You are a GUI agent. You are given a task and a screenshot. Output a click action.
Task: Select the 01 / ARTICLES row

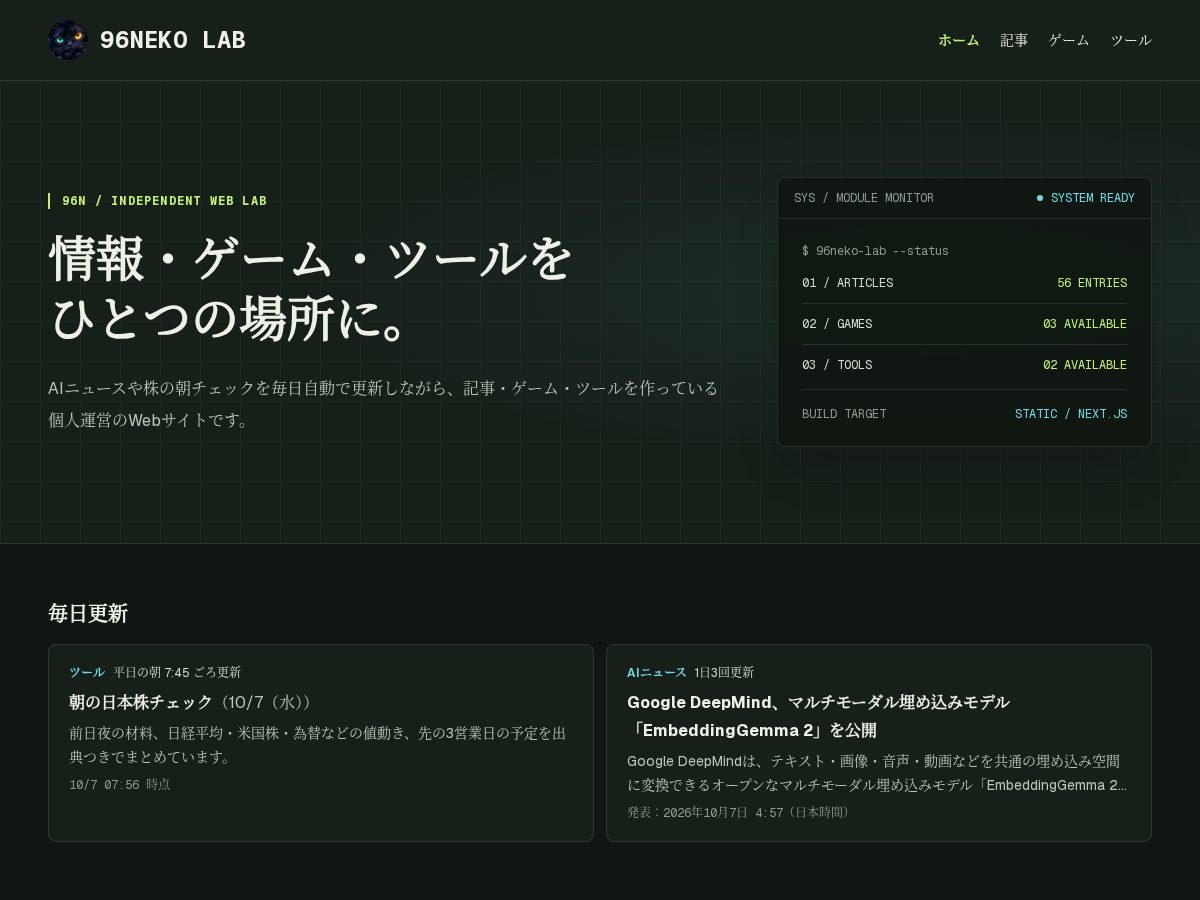click(x=964, y=283)
